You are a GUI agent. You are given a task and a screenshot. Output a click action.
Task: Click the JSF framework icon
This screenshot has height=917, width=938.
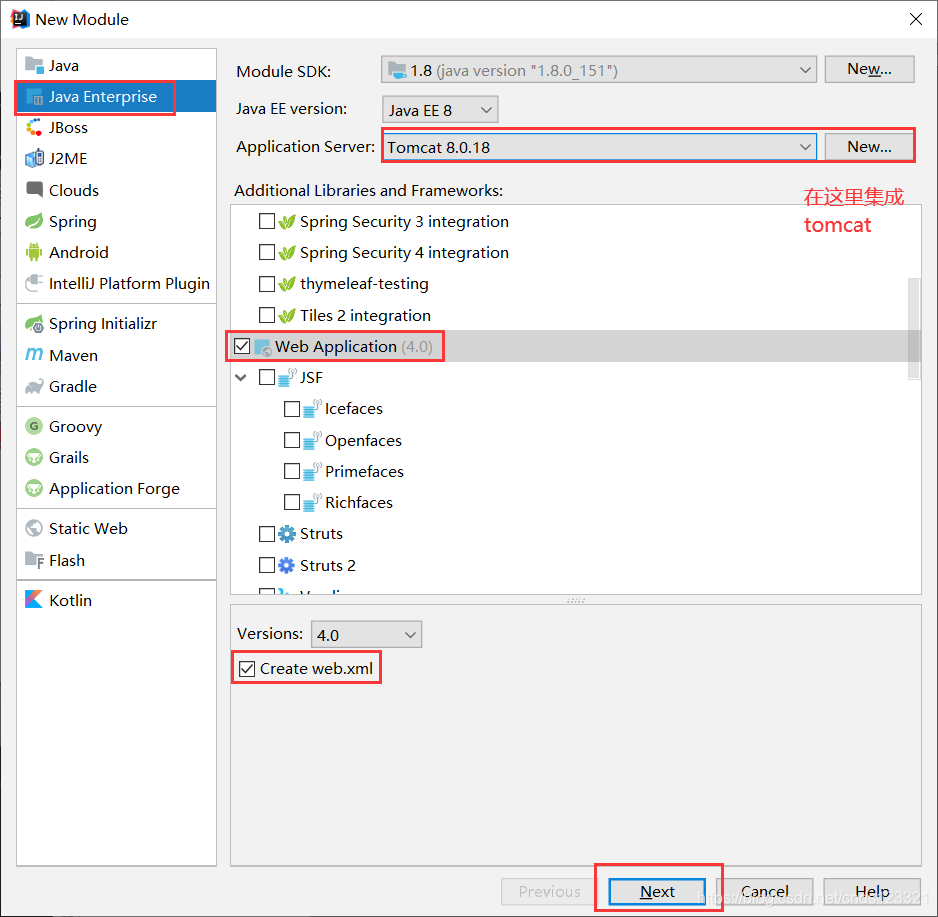coord(287,377)
